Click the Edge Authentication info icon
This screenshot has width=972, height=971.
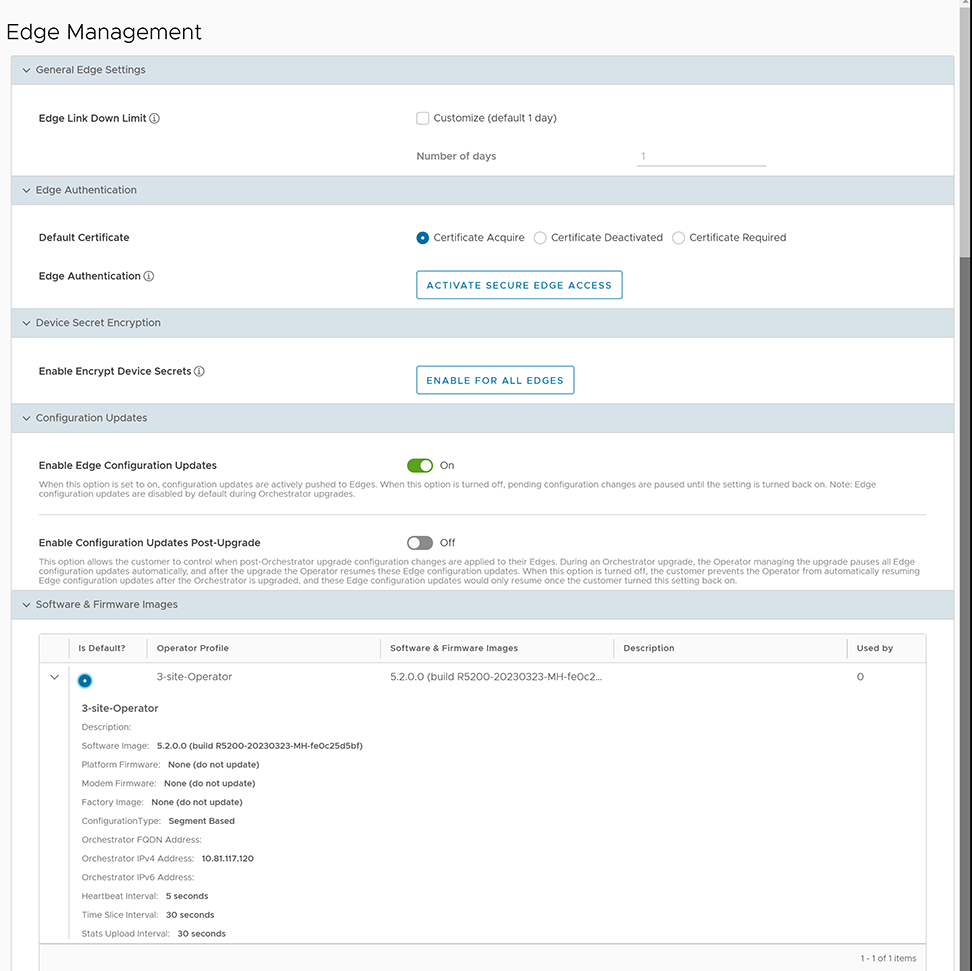point(151,277)
